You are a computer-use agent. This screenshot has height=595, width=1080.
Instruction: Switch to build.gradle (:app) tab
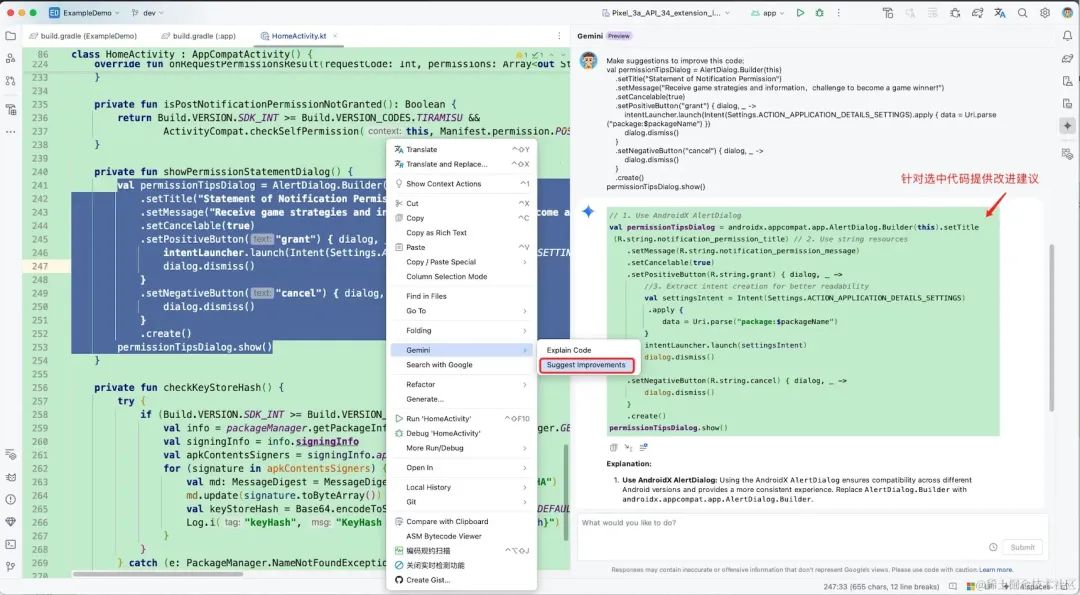point(198,36)
